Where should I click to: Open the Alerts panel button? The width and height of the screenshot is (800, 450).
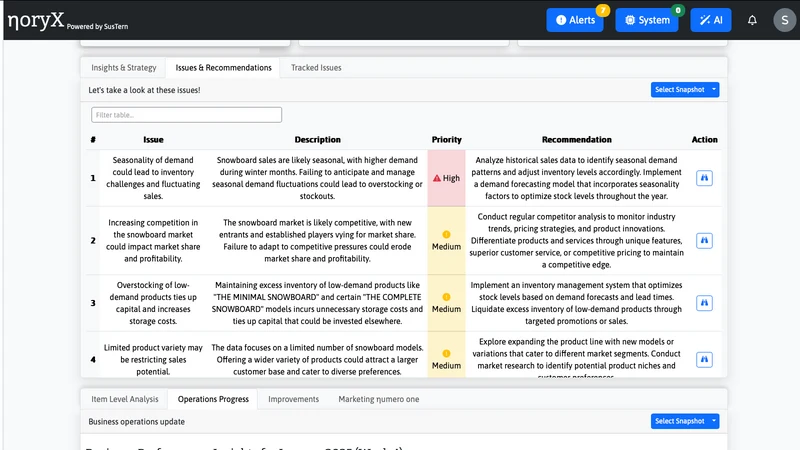575,20
